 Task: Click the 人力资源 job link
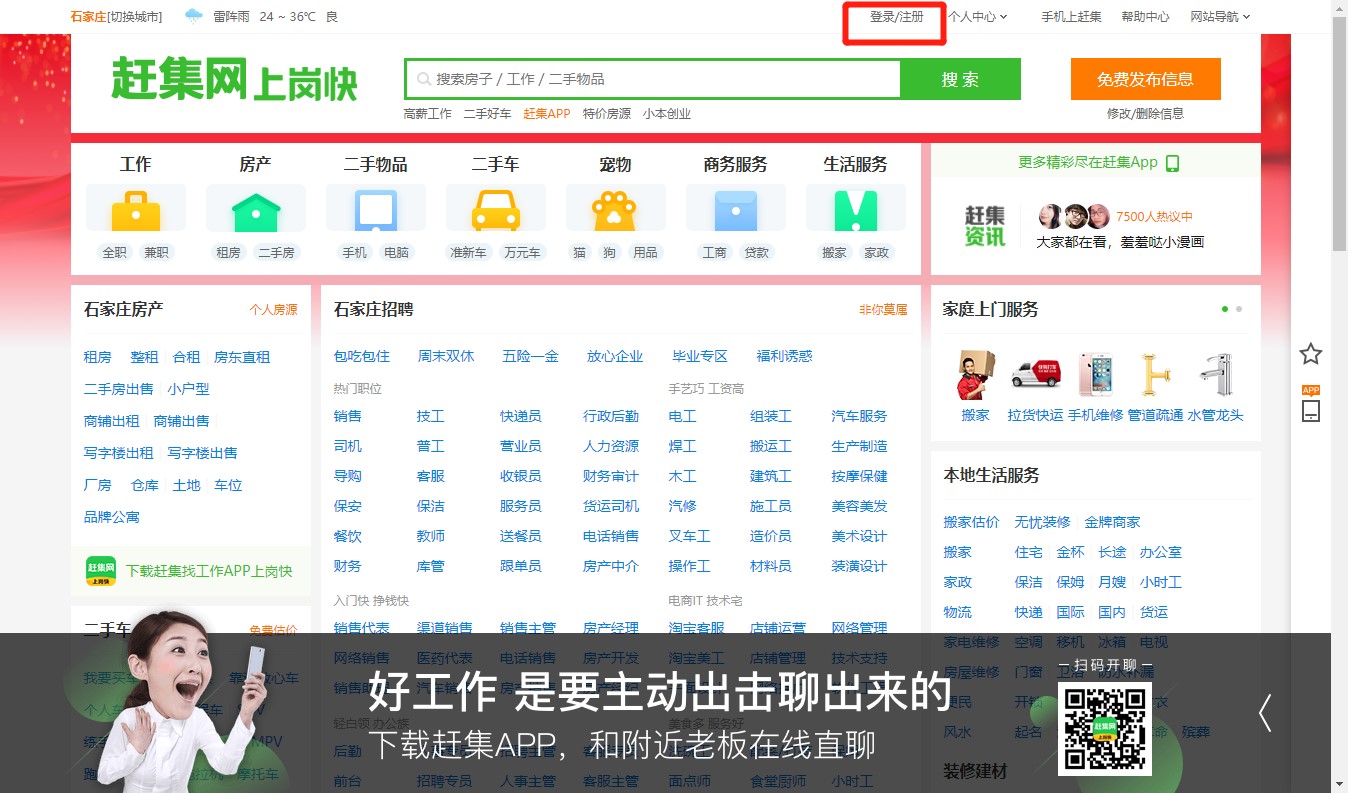(611, 446)
